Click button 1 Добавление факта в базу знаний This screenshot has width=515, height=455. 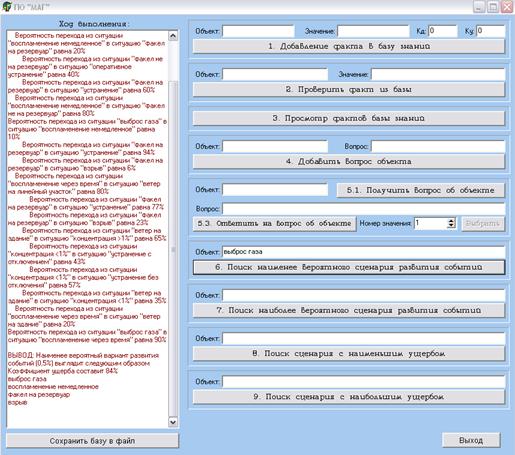(349, 46)
